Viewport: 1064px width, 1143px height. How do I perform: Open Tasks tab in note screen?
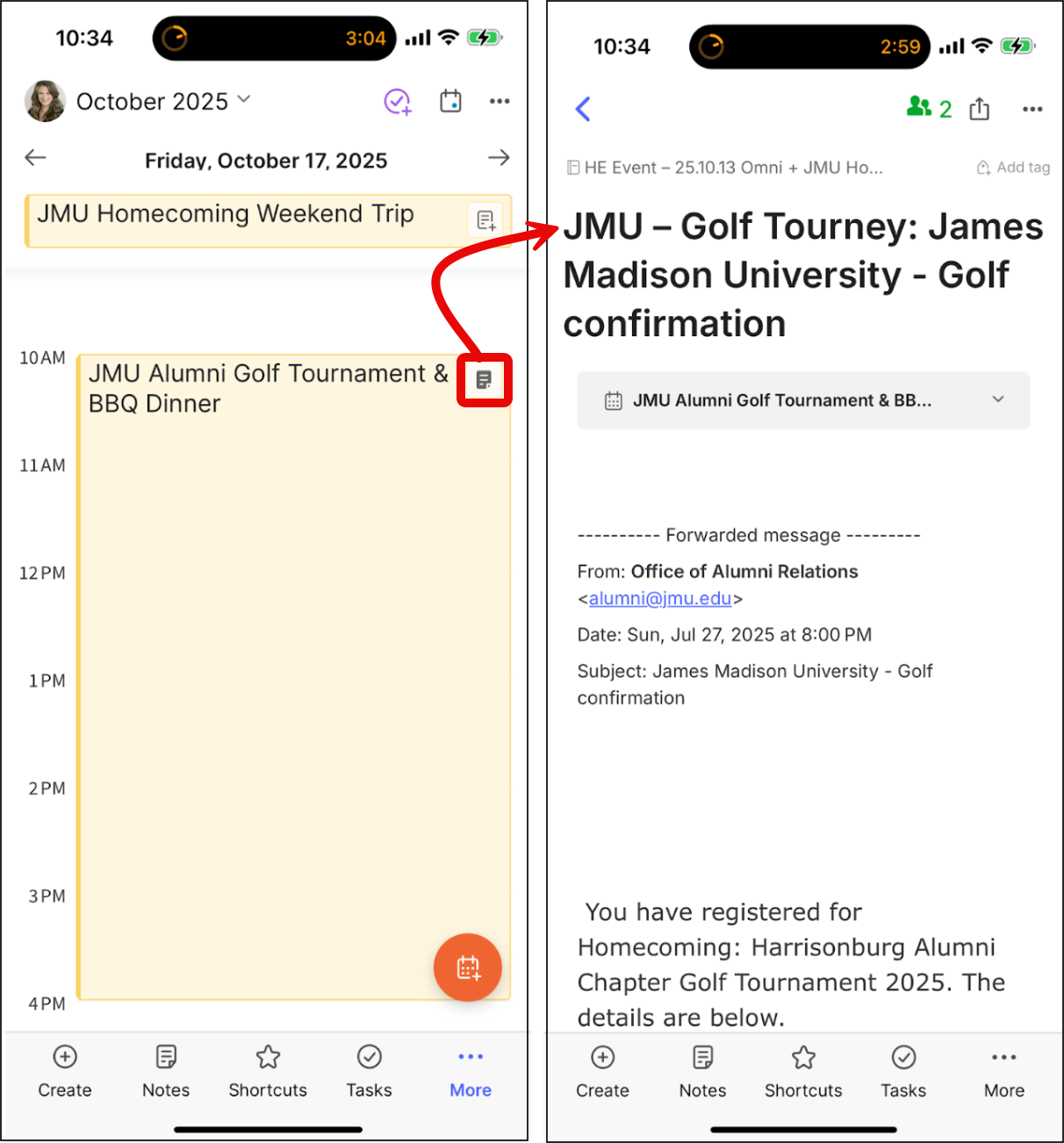click(903, 1072)
